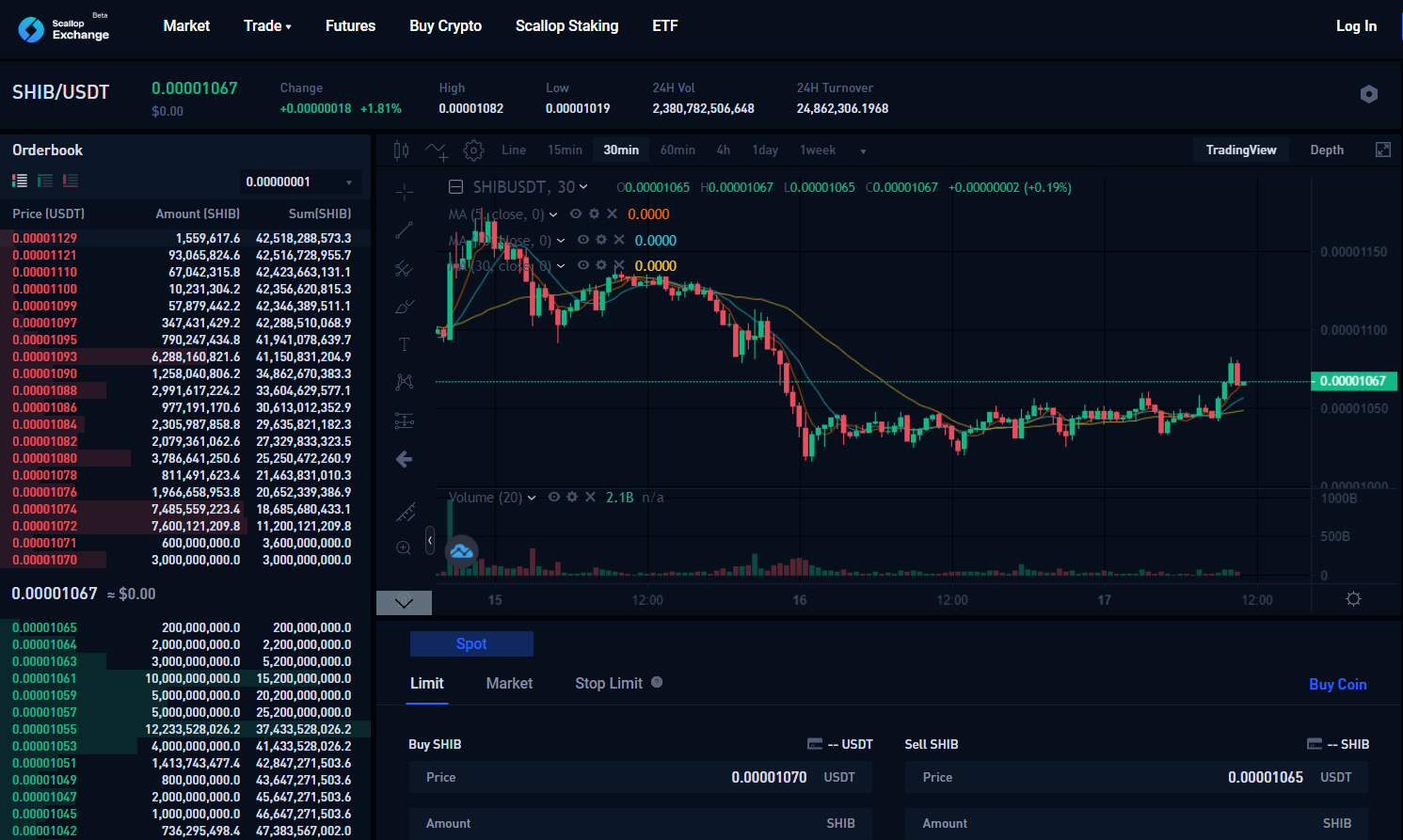This screenshot has height=840, width=1403.
Task: Expand MA 5 indicator options chevron
Action: tap(553, 215)
